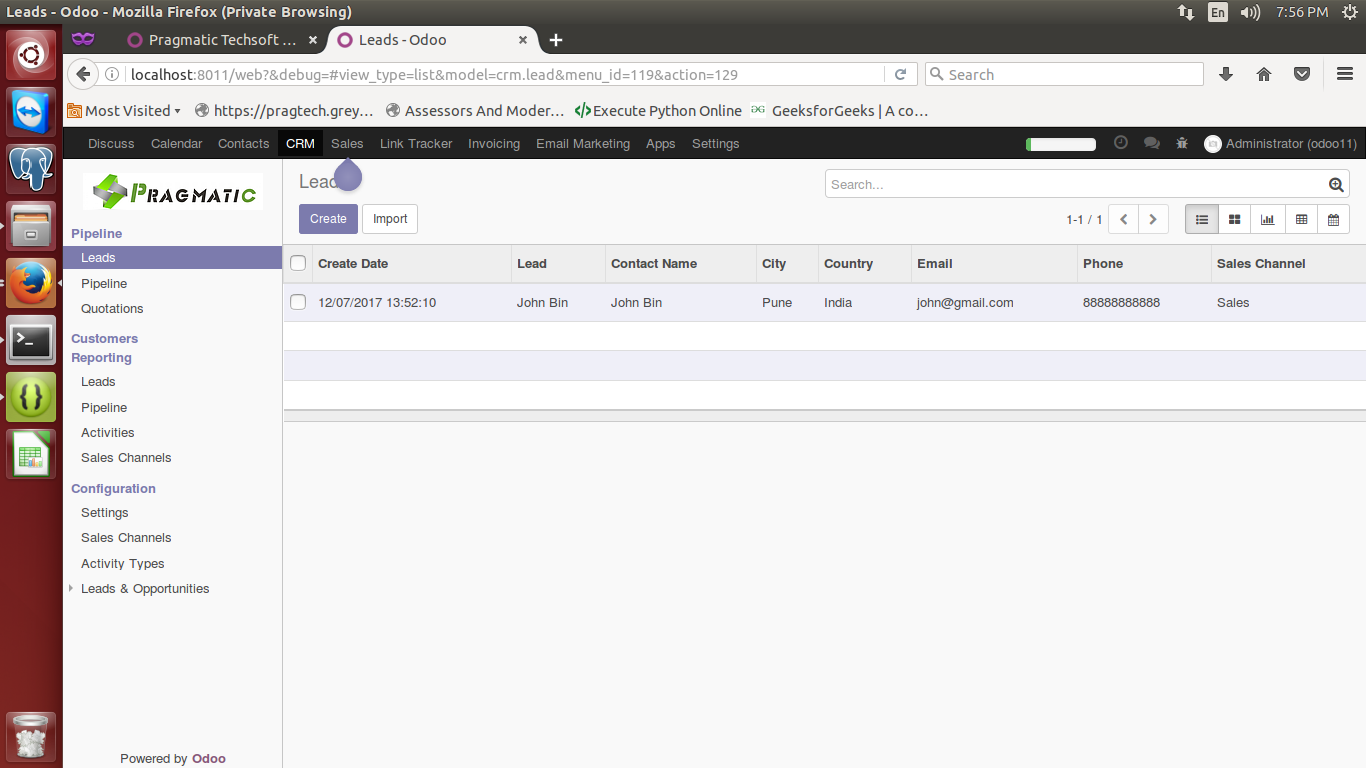1366x768 pixels.
Task: Open the Files manager from dock
Action: point(31,225)
